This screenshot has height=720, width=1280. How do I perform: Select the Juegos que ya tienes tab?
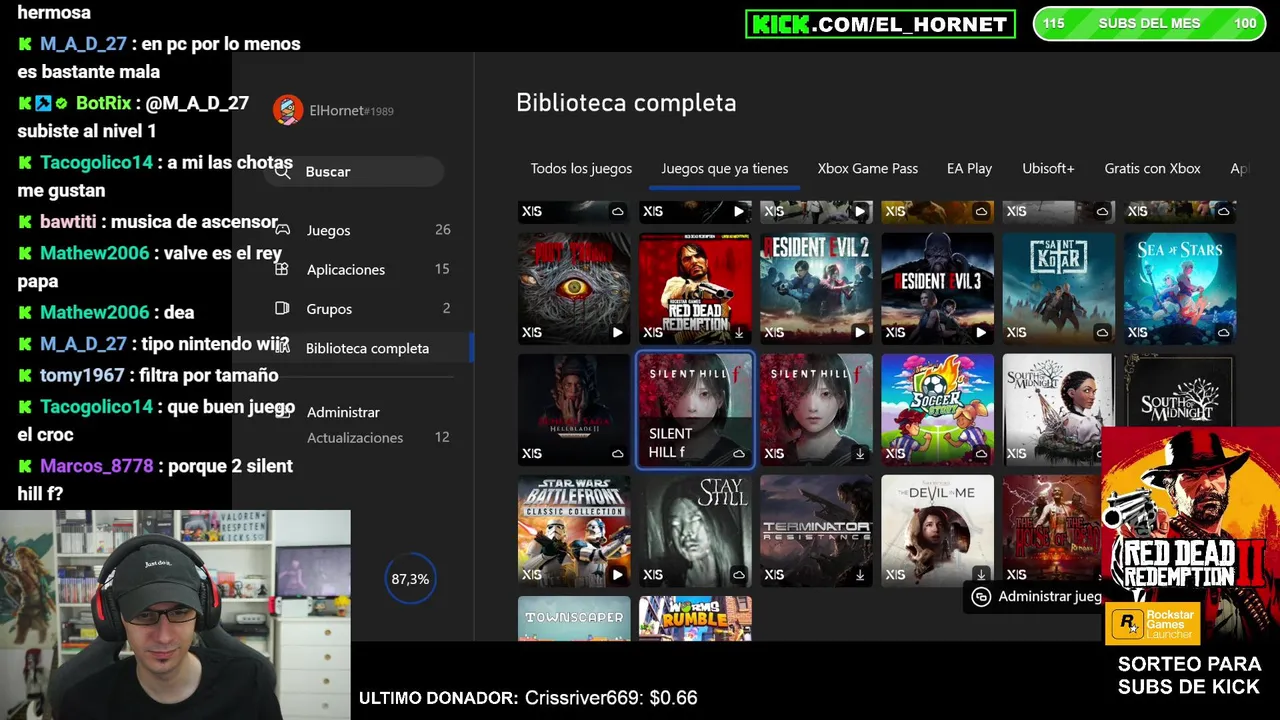(x=725, y=168)
